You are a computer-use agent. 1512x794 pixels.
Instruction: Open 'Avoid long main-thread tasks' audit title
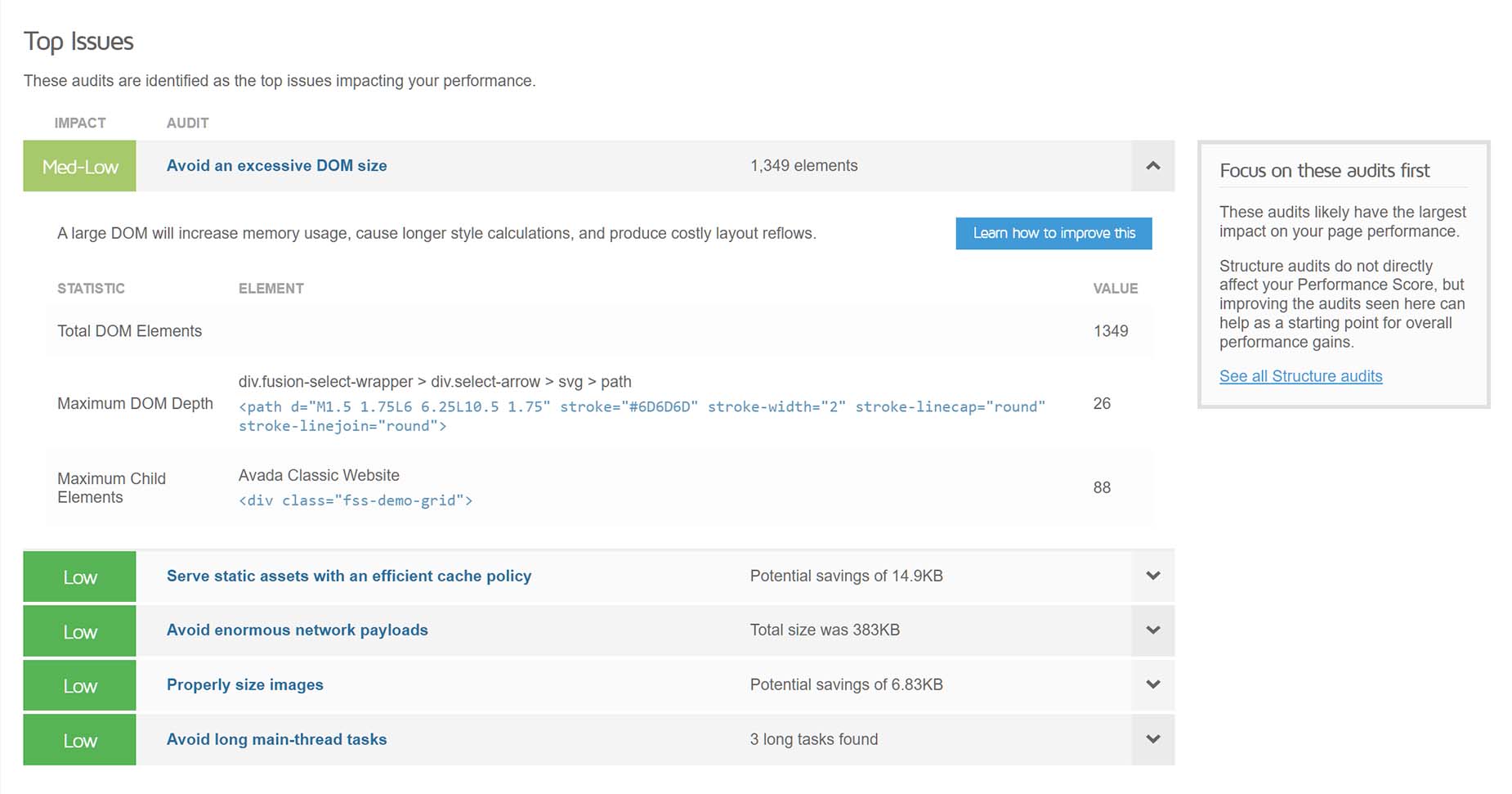coord(276,739)
